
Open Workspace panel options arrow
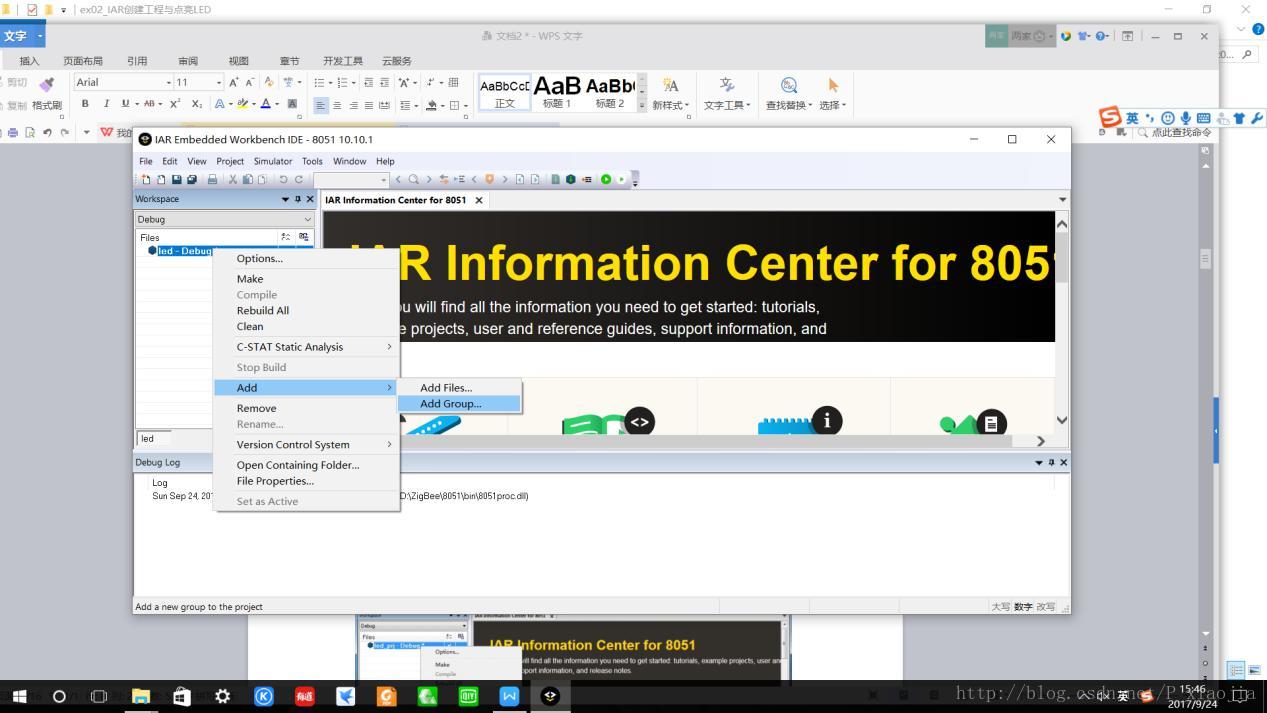pos(285,199)
